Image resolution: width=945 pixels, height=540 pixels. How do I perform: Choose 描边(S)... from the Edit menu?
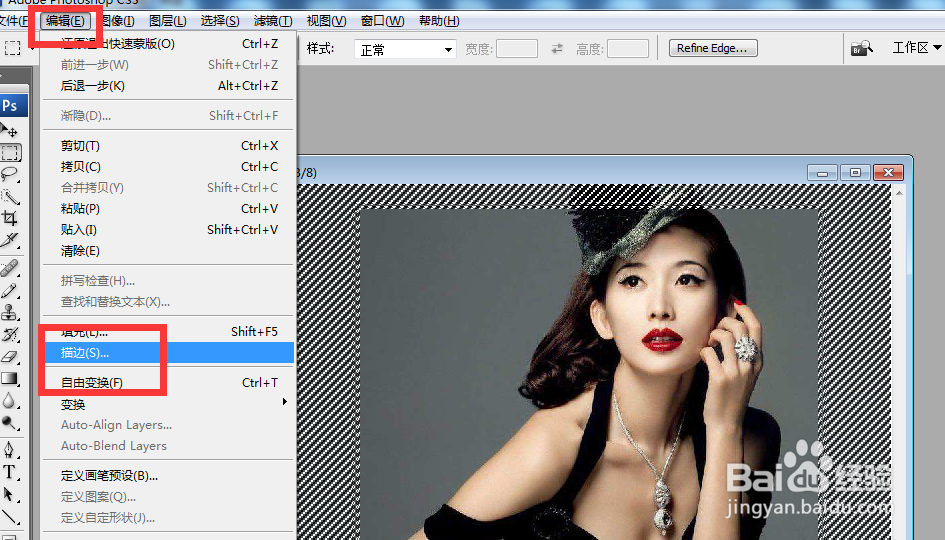tap(169, 353)
